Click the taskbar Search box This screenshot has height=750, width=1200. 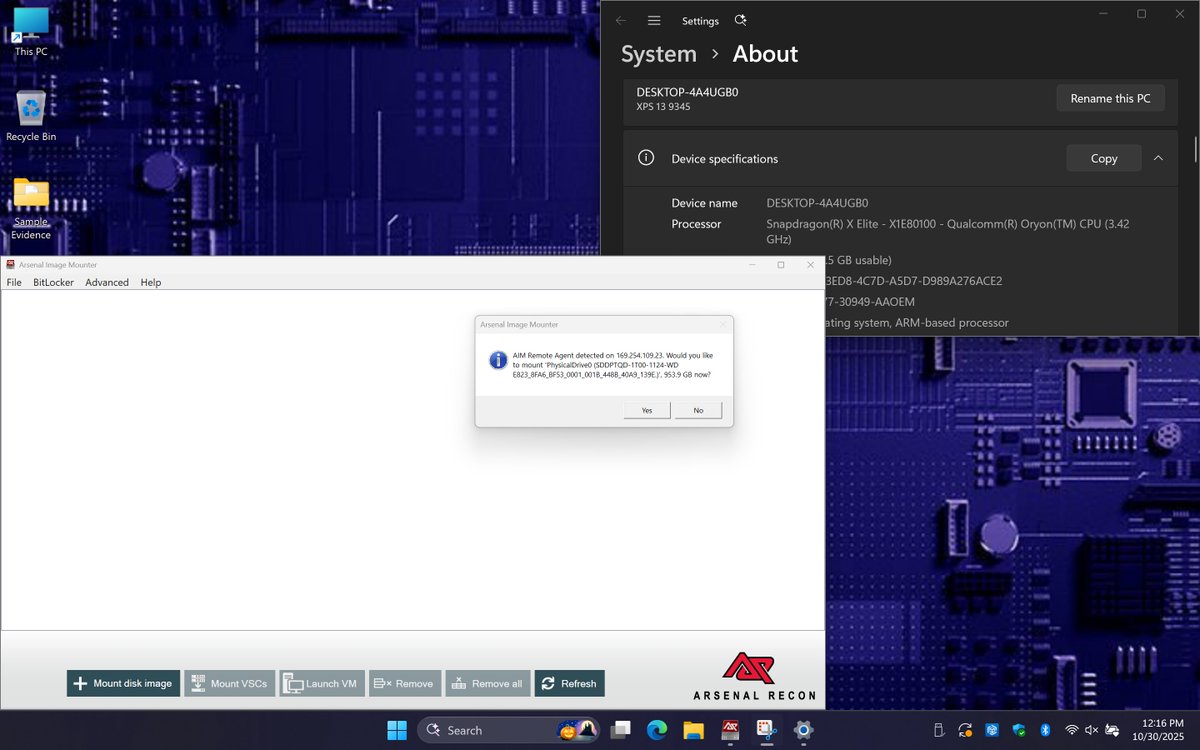coord(509,730)
